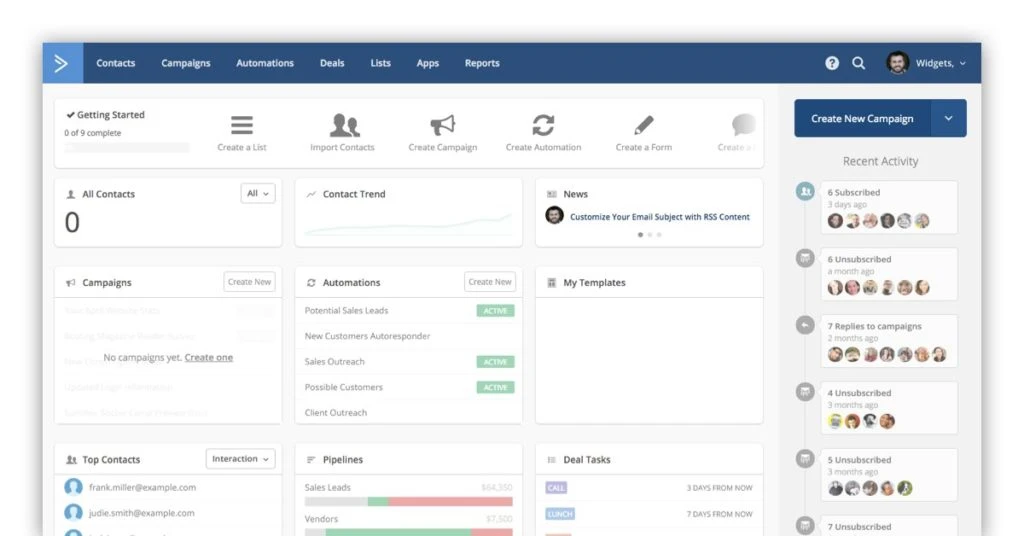Click the CALL deal task tag

(x=556, y=488)
